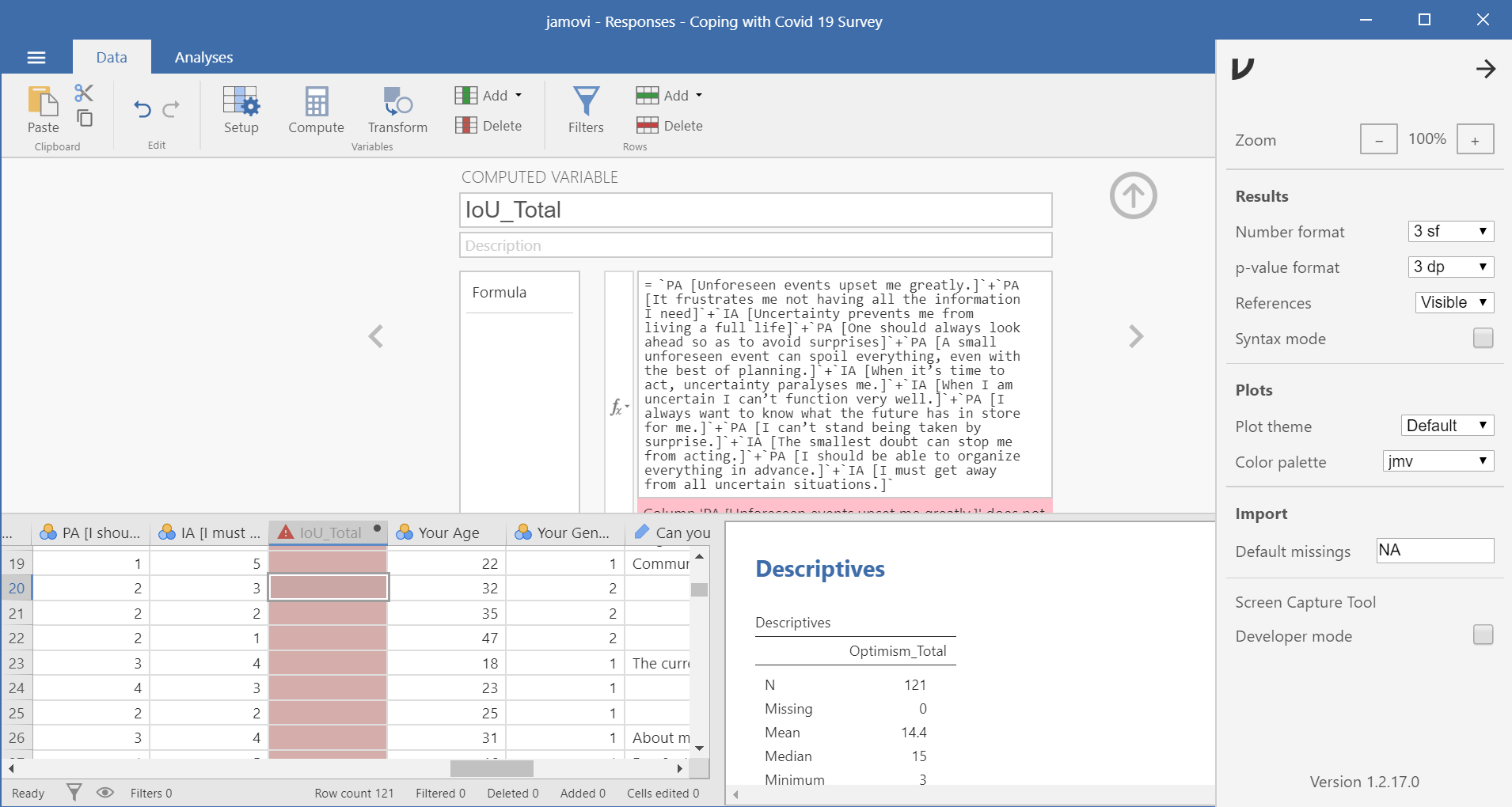Edit the IoU_Total variable name field
This screenshot has width=1512, height=807.
coord(755,210)
